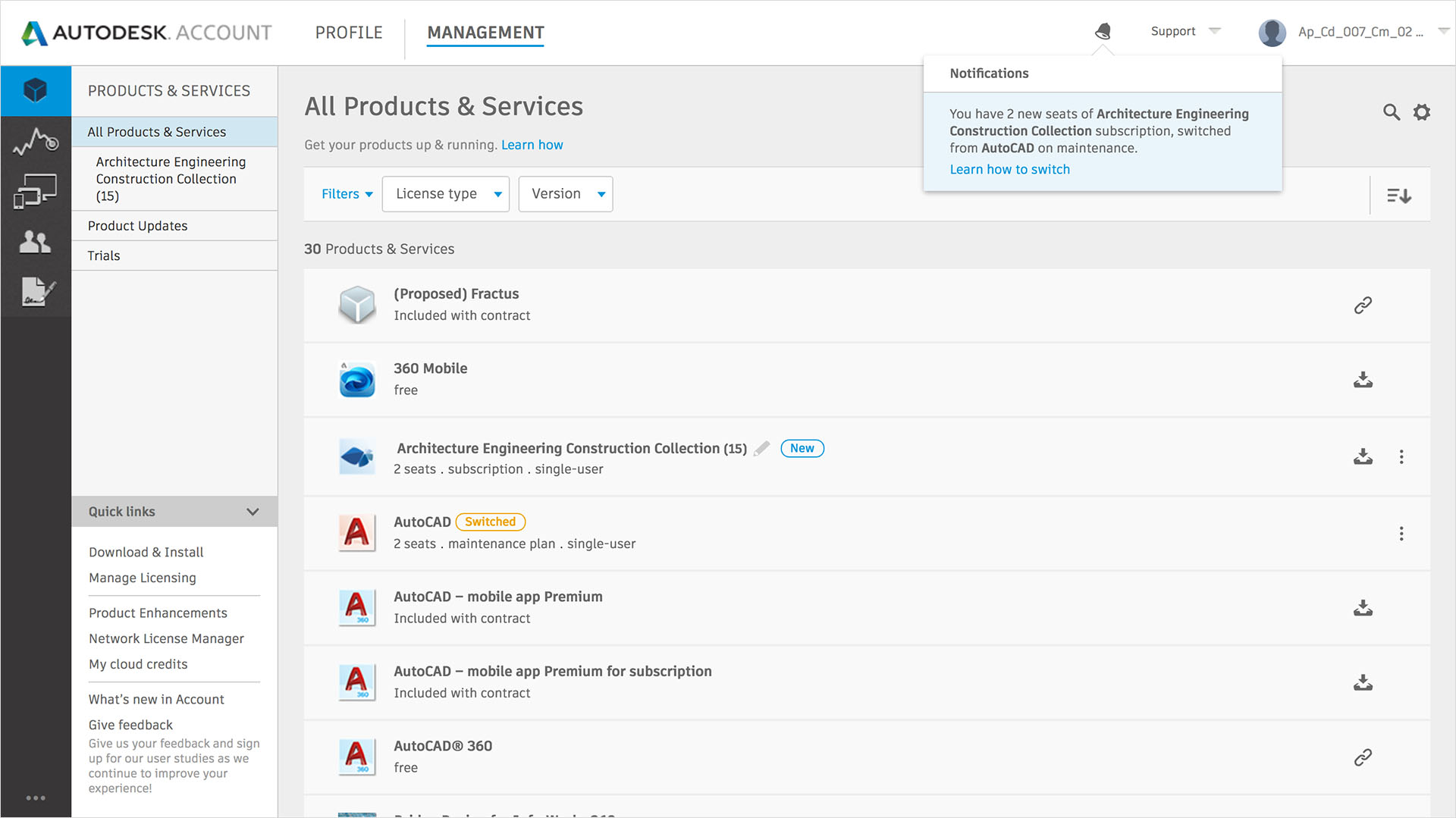The height and width of the screenshot is (818, 1456).
Task: Click the AutoCAD® 360 product name
Action: (x=443, y=746)
